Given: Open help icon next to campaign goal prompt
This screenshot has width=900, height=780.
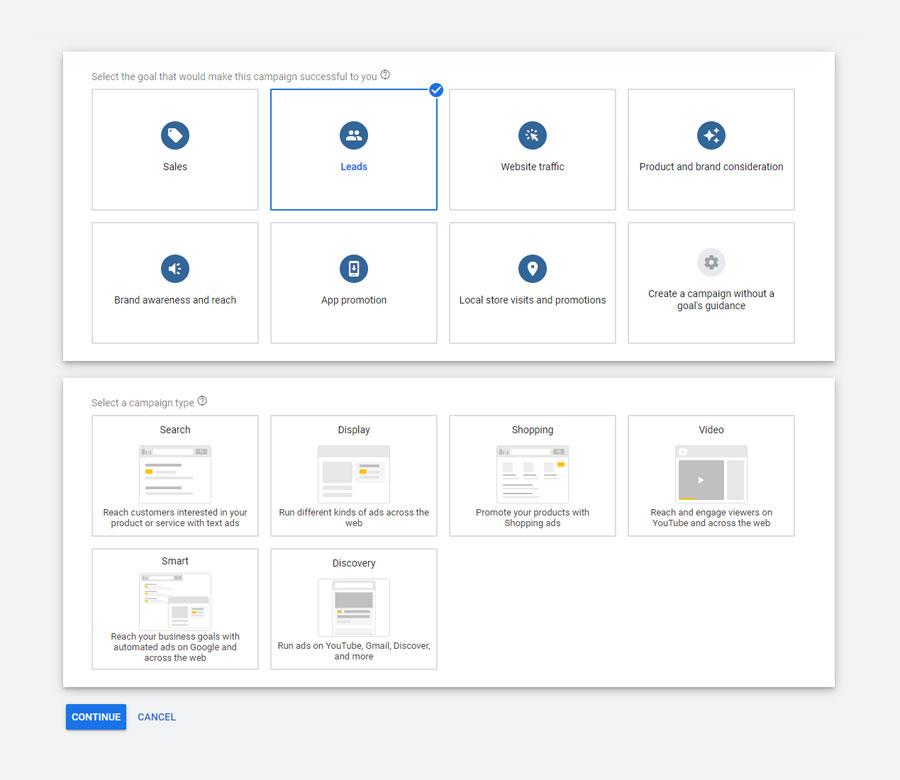Looking at the screenshot, I should 385,75.
